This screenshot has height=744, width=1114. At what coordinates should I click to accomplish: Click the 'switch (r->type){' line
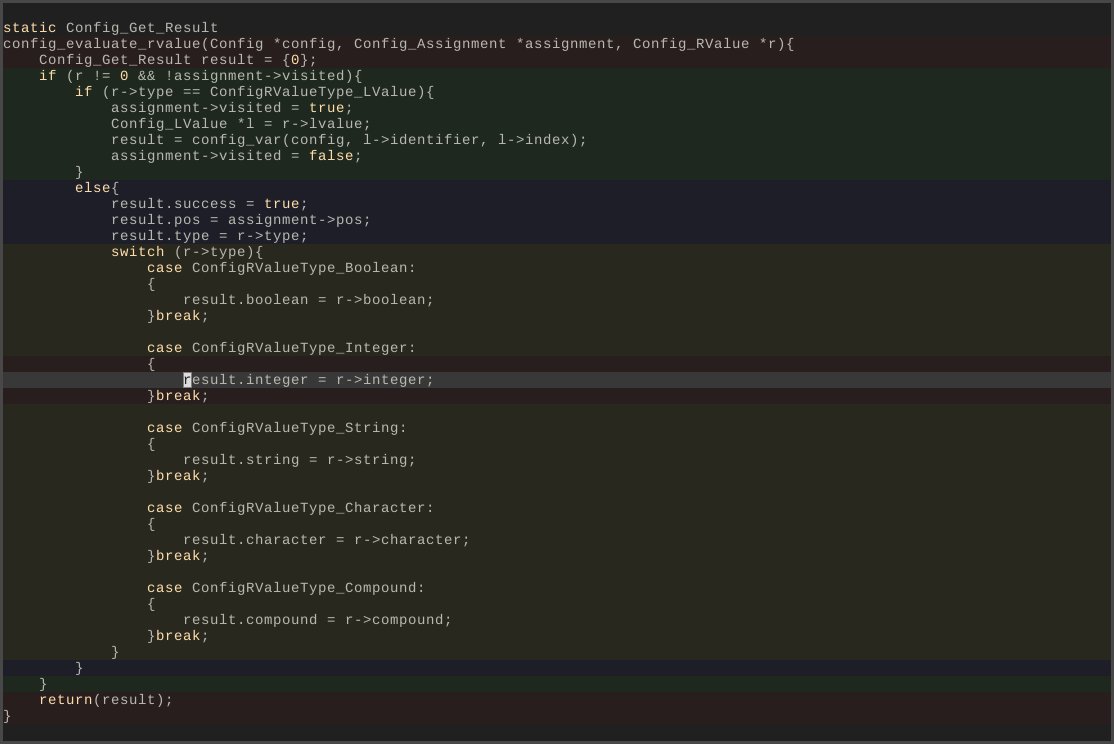coord(187,252)
